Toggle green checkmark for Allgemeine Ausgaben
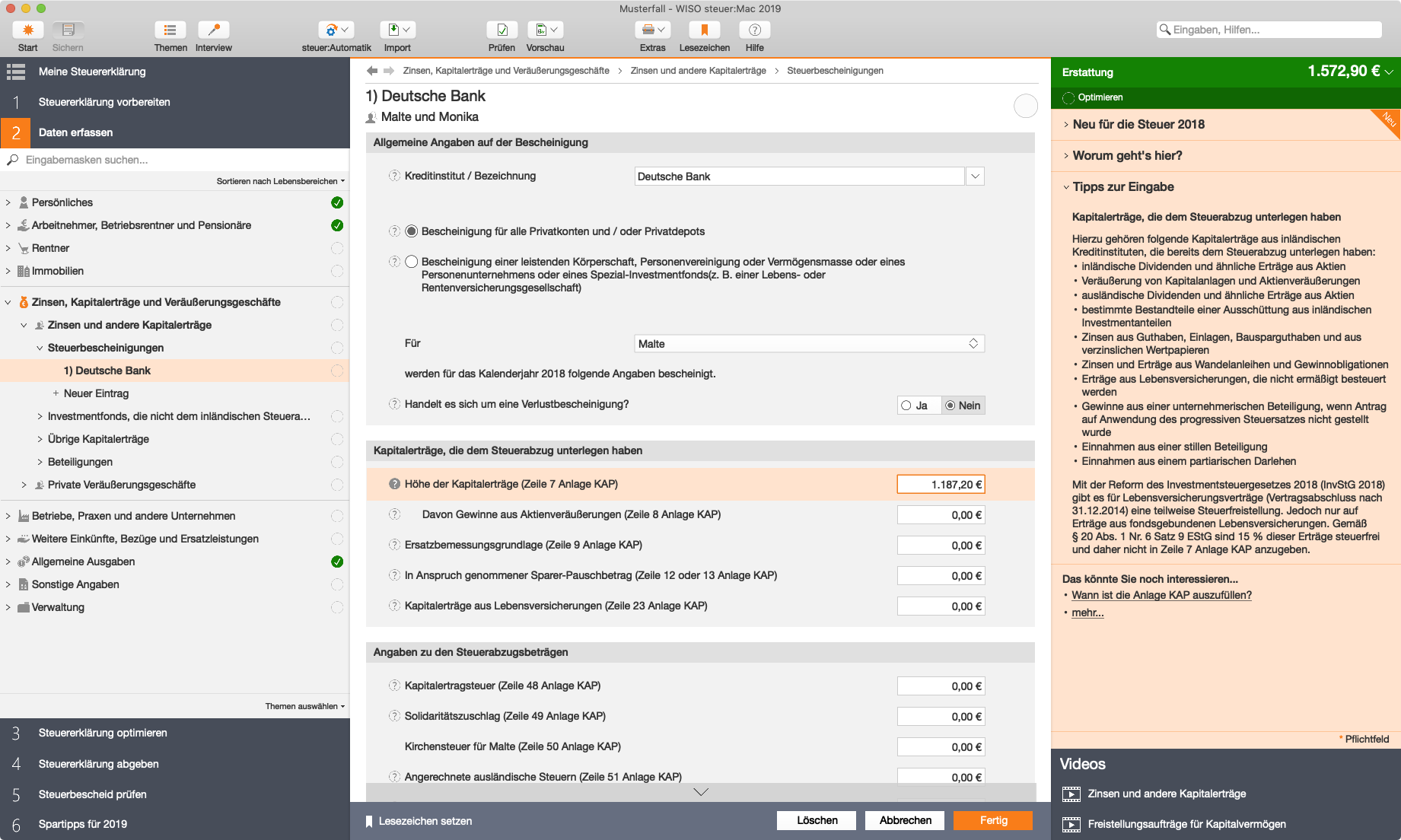The image size is (1401, 840). pos(337,562)
